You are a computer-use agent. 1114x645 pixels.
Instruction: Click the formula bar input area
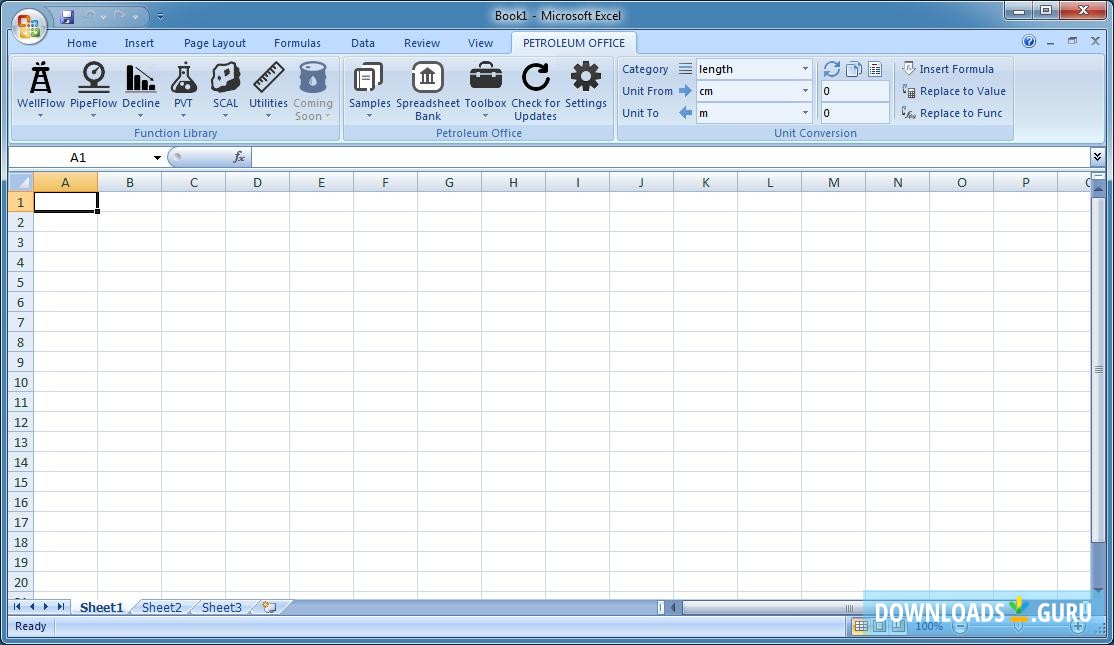coord(670,157)
